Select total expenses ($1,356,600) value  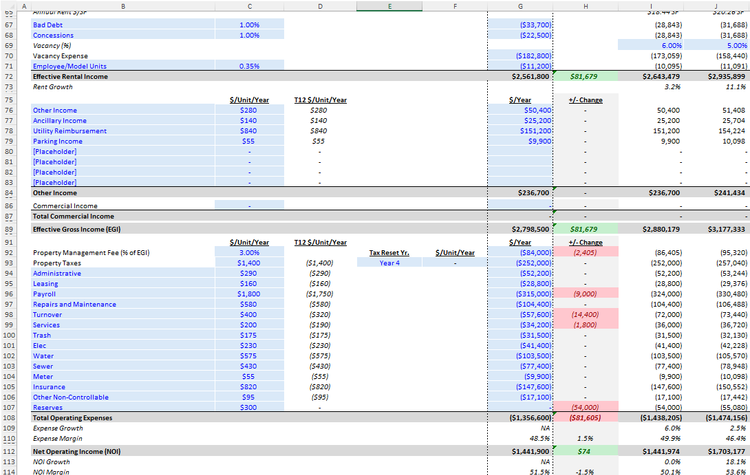[520, 418]
